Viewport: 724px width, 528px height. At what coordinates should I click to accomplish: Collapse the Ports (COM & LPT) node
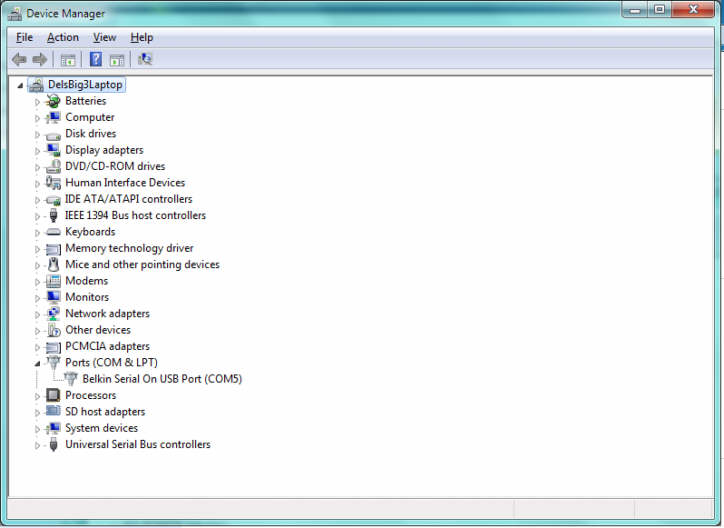37,364
